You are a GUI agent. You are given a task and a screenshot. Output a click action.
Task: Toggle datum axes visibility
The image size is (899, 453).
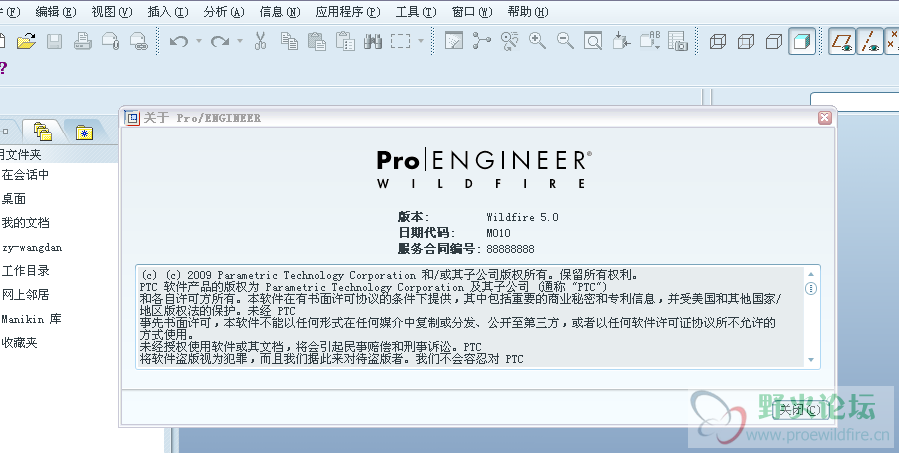click(x=870, y=41)
